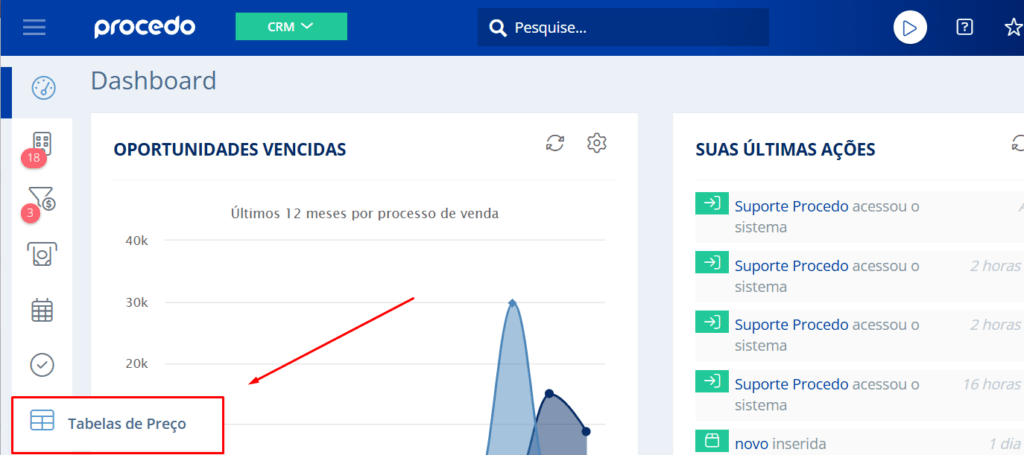Click the Suas Últimas Ações title
Image resolution: width=1024 pixels, height=455 pixels.
tap(786, 149)
